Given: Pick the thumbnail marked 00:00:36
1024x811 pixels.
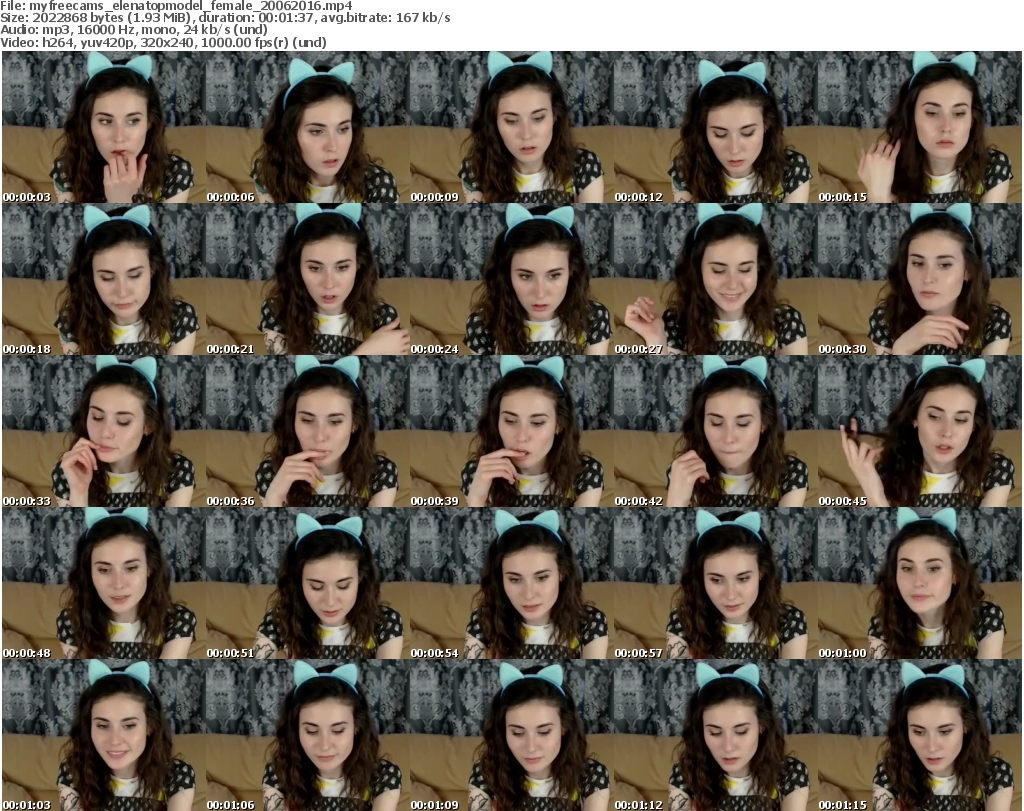Looking at the screenshot, I should coord(308,432).
